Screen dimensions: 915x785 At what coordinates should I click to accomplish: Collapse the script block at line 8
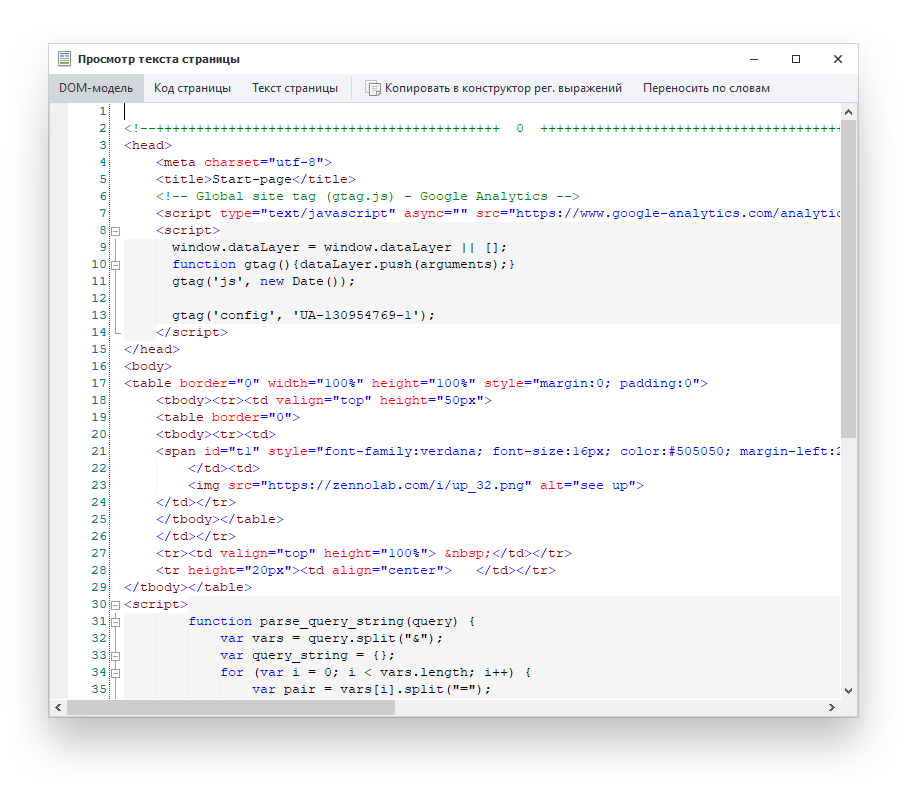click(115, 229)
